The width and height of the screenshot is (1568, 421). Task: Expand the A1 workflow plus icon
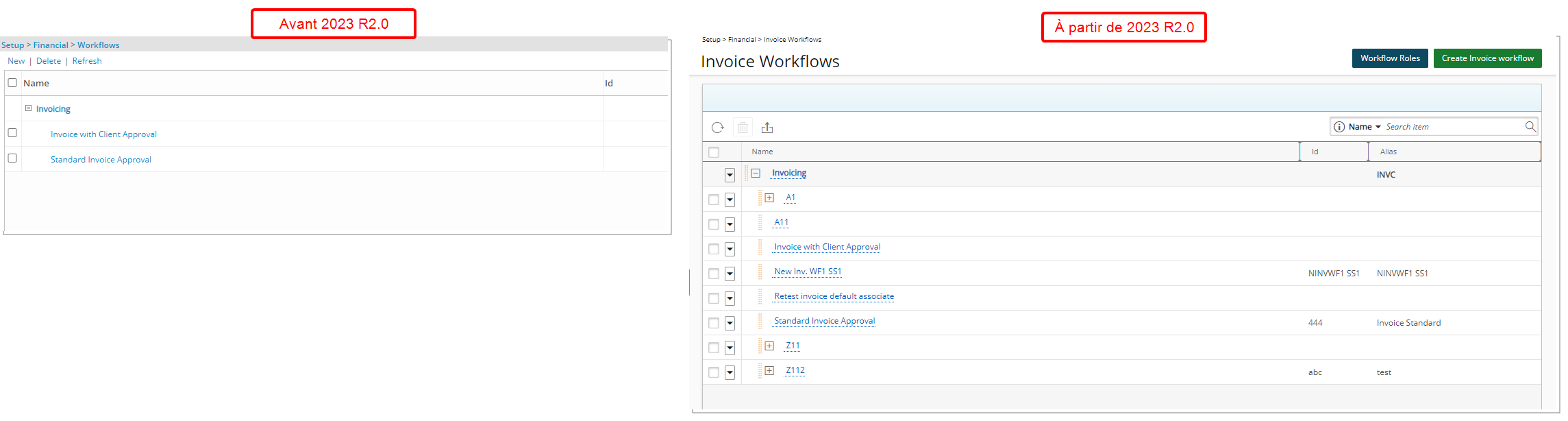(x=769, y=197)
